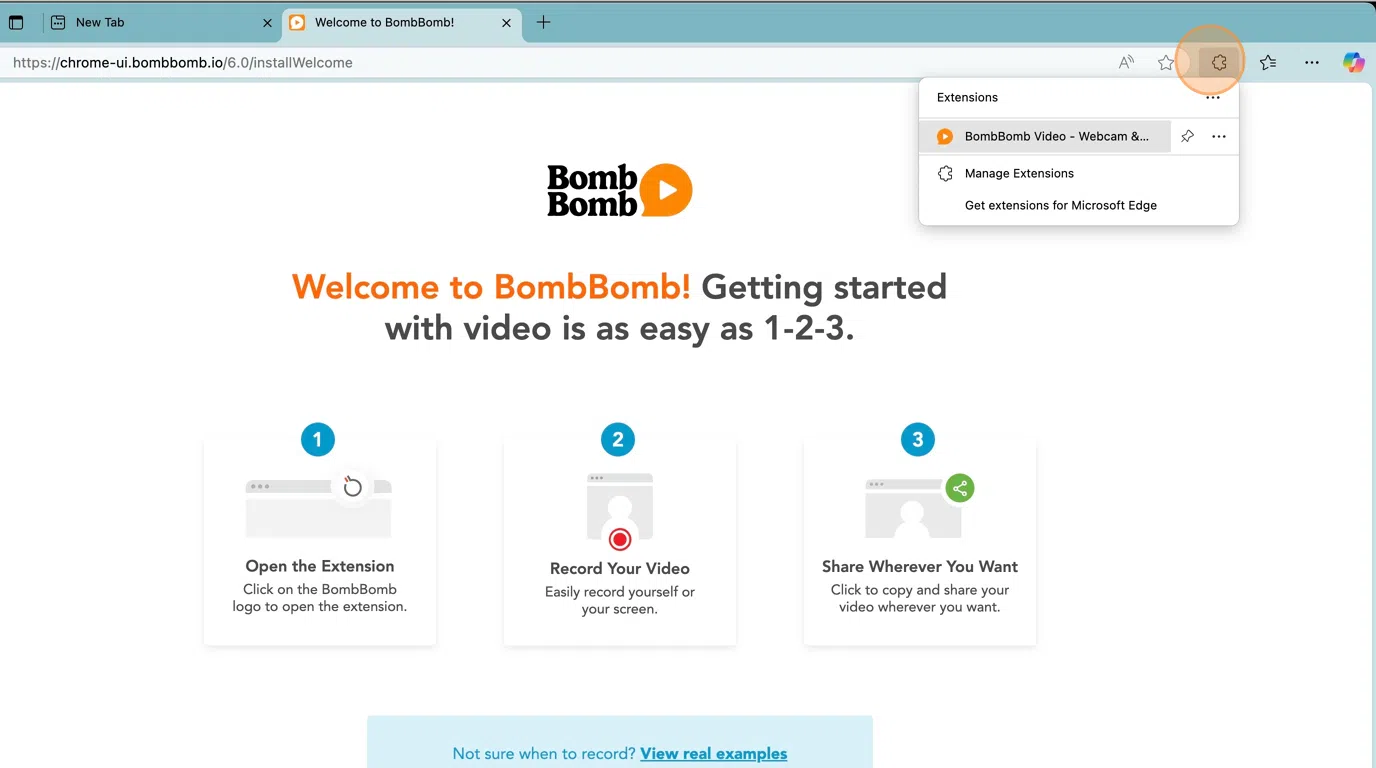Click the BombBomb favicon in the active tab
The height and width of the screenshot is (768, 1376).
(x=297, y=22)
